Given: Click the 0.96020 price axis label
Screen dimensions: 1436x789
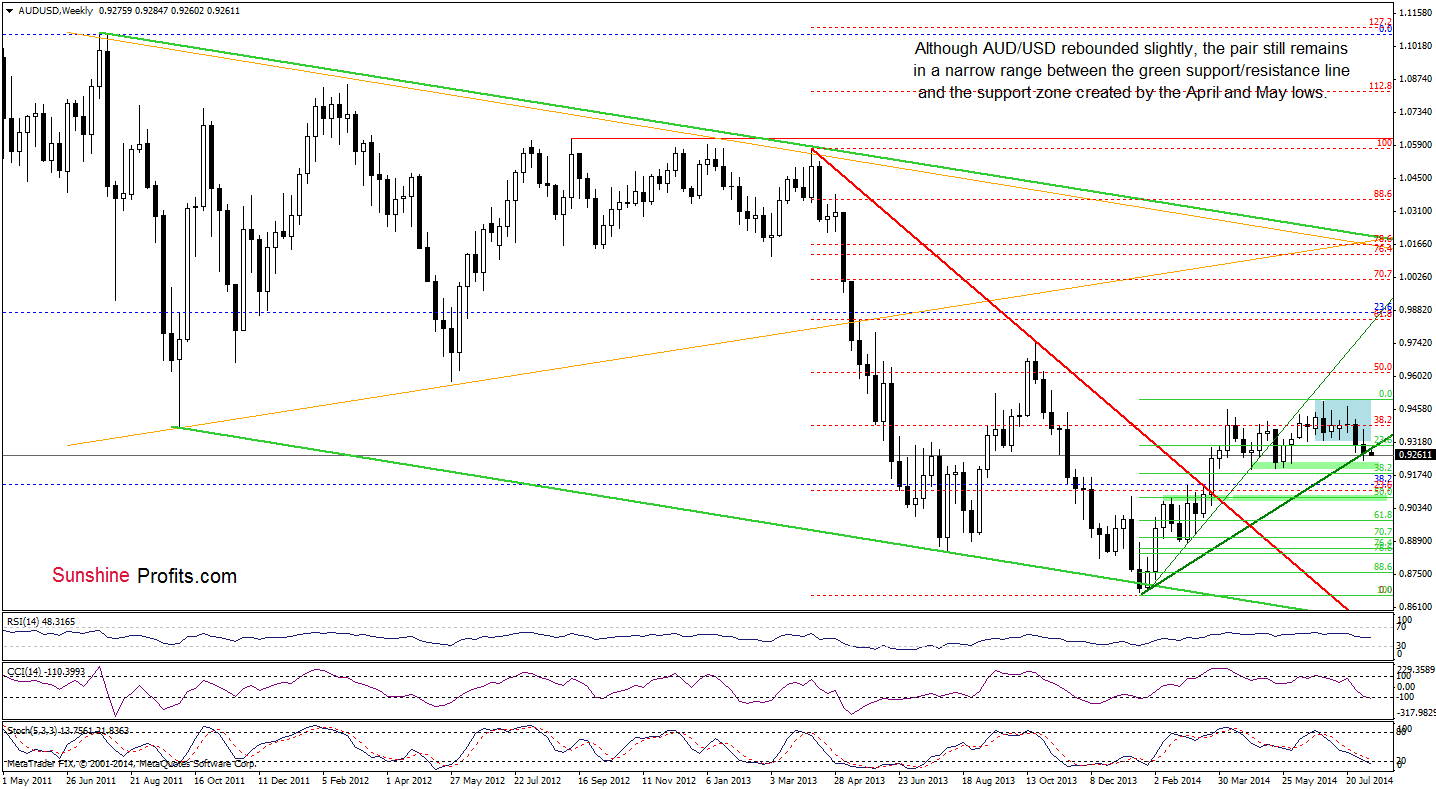Looking at the screenshot, I should pyautogui.click(x=1416, y=376).
